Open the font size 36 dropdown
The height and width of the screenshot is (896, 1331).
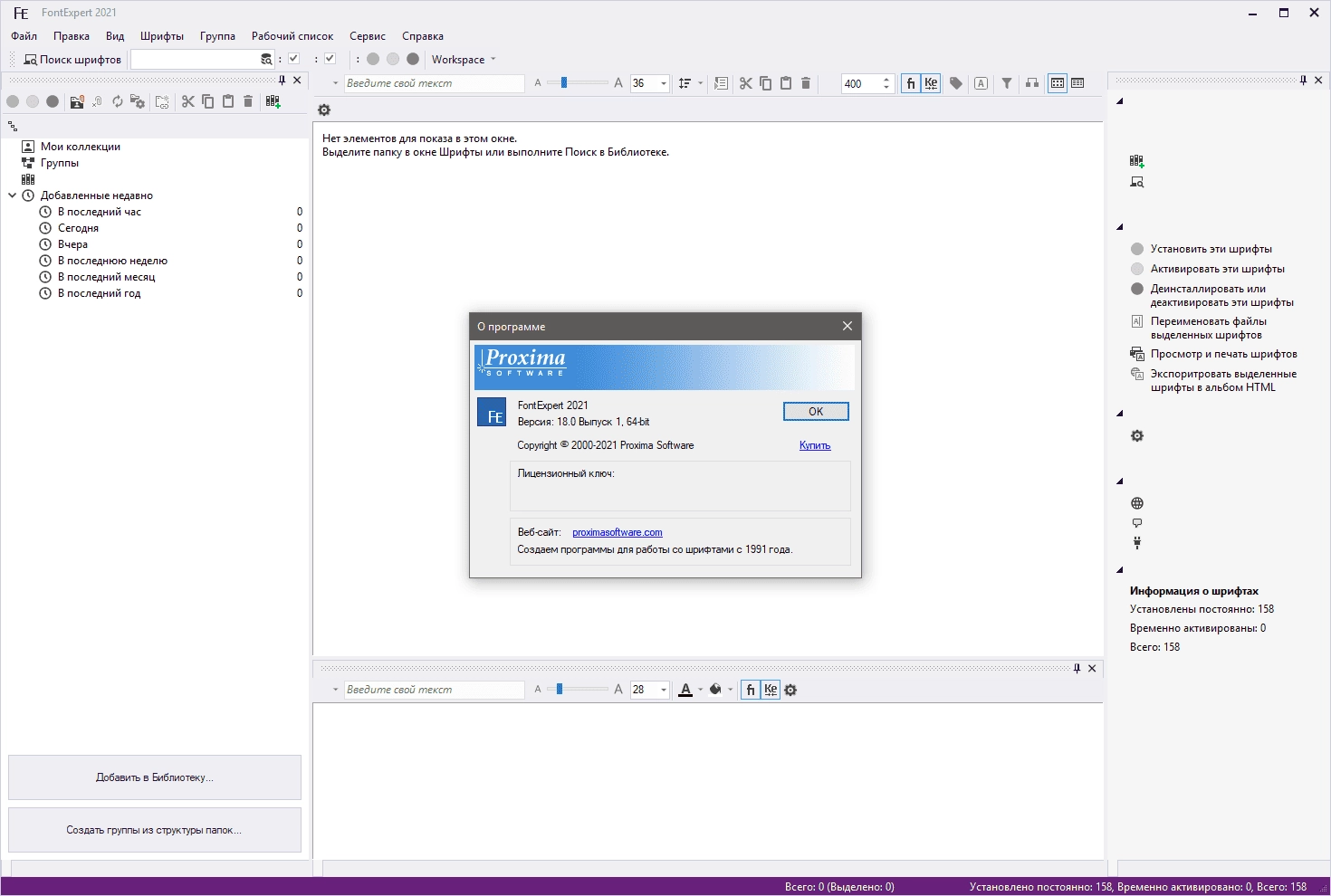664,83
